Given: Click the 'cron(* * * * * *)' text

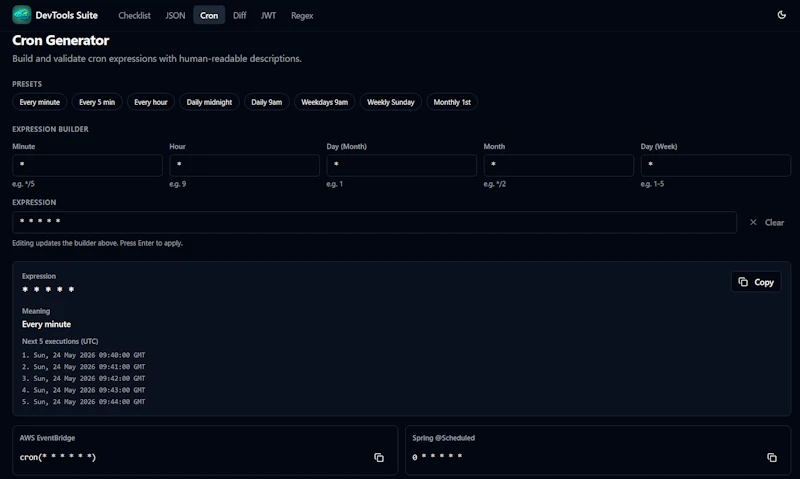Looking at the screenshot, I should 58,457.
